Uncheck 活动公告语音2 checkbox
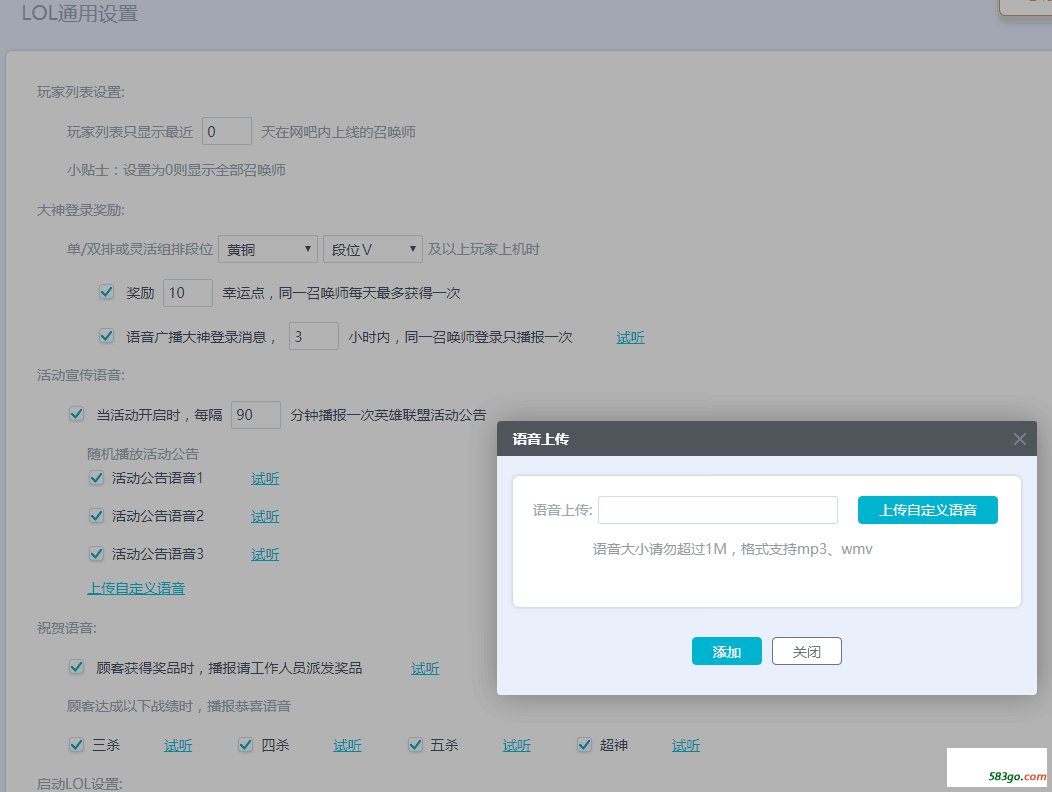The height and width of the screenshot is (792, 1052). pos(96,515)
